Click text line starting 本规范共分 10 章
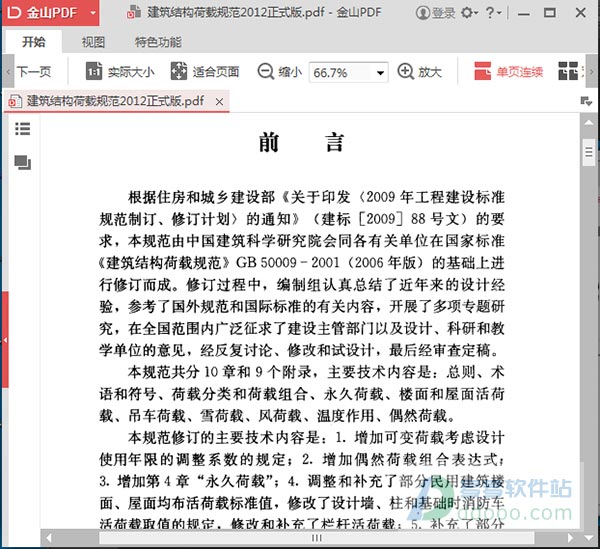 pyautogui.click(x=316, y=372)
